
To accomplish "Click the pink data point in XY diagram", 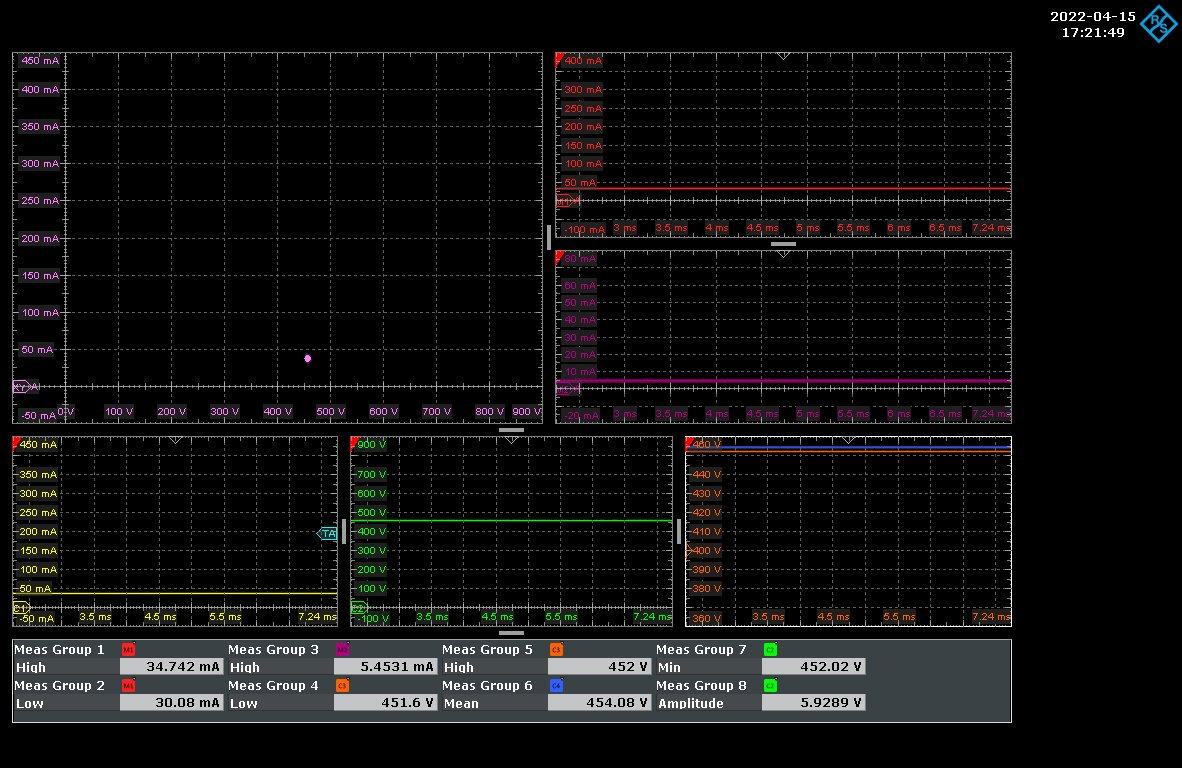I will click(307, 358).
